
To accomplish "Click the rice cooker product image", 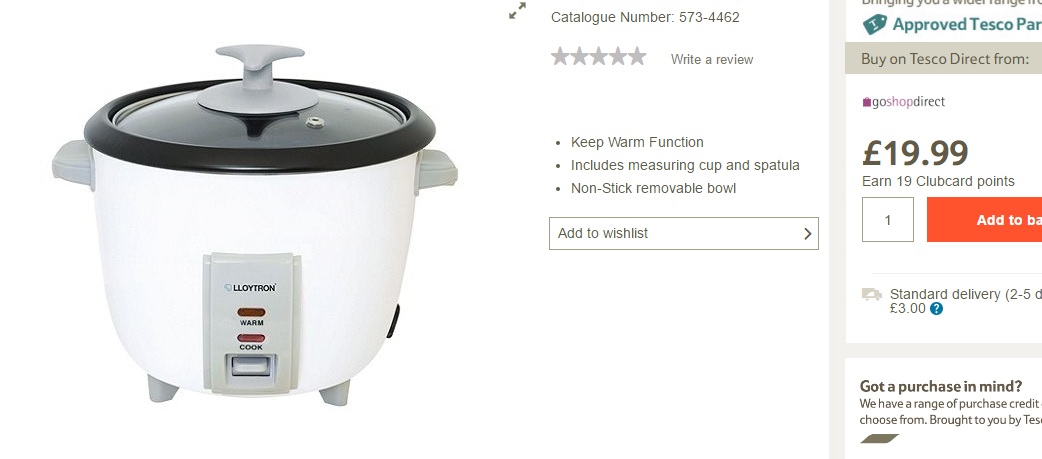I will 255,225.
